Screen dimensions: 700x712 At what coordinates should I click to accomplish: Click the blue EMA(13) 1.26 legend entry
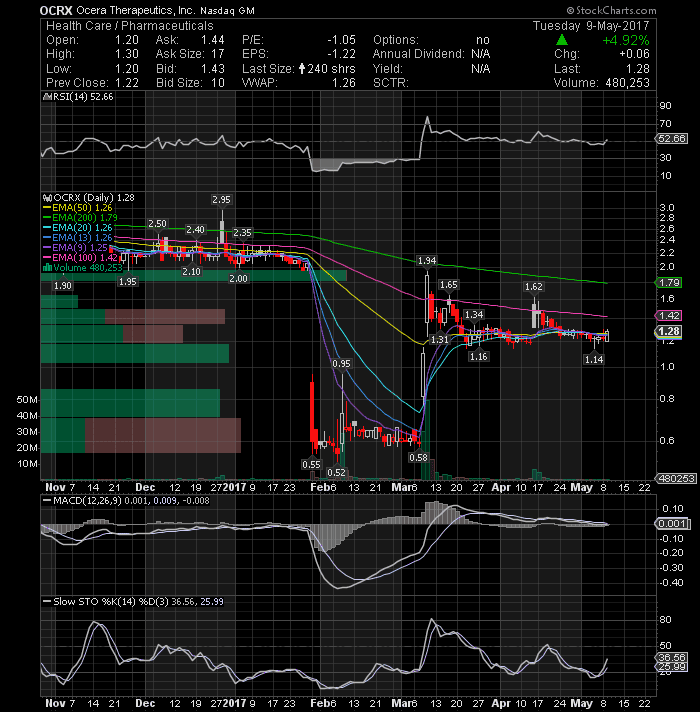(78, 237)
